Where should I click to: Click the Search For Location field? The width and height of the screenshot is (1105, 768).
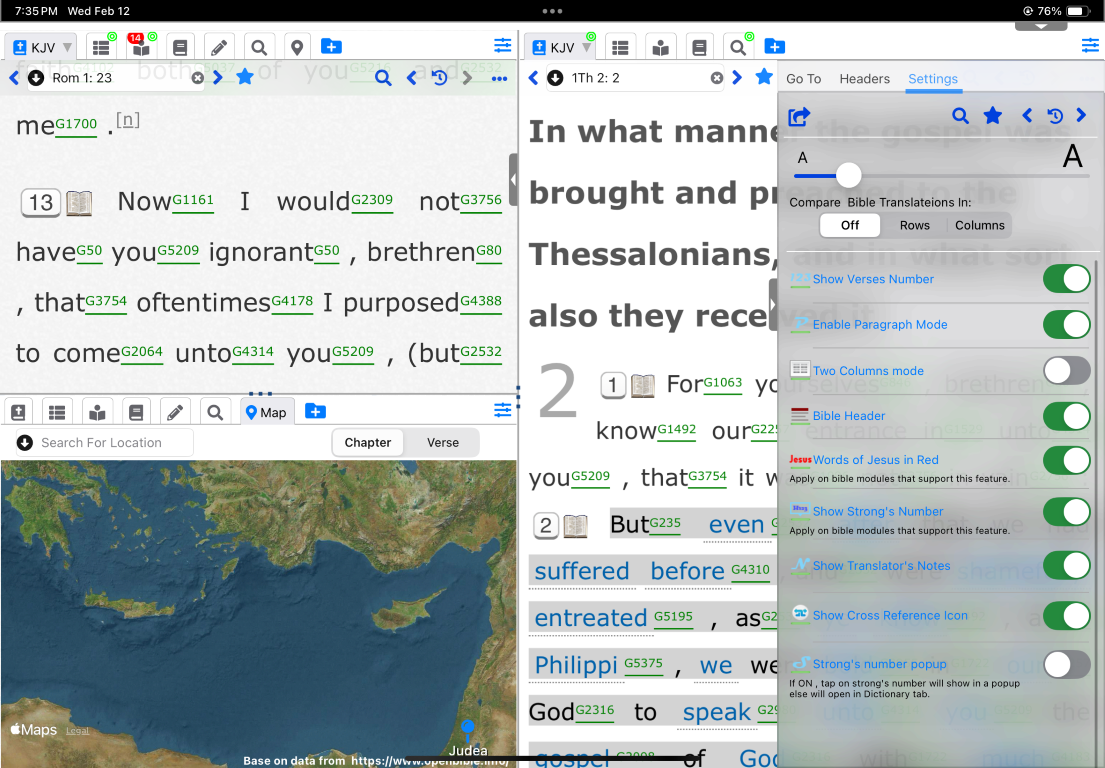pos(110,443)
